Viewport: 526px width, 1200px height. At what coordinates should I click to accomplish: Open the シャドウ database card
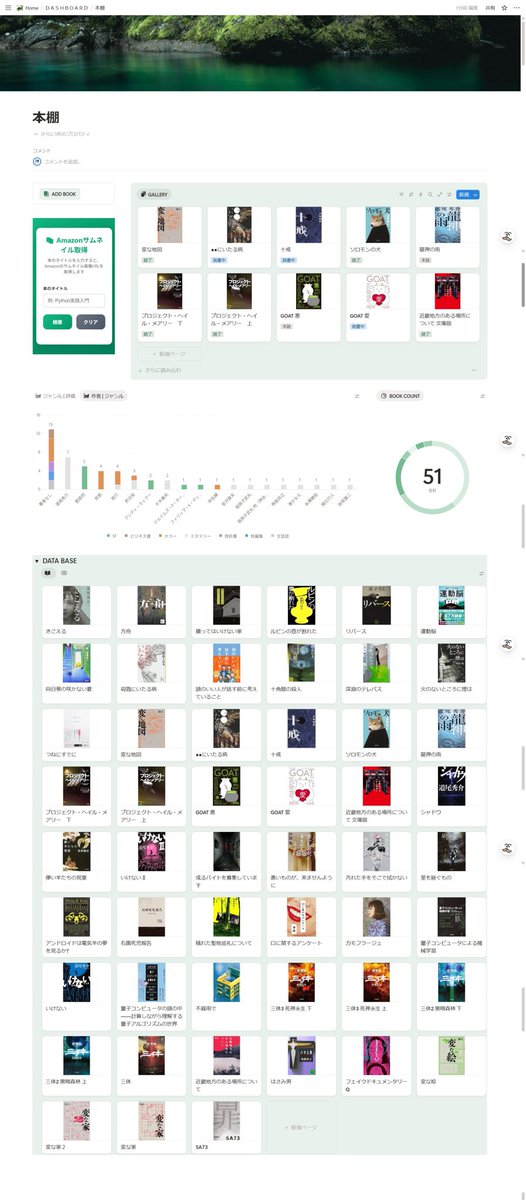[x=451, y=796]
